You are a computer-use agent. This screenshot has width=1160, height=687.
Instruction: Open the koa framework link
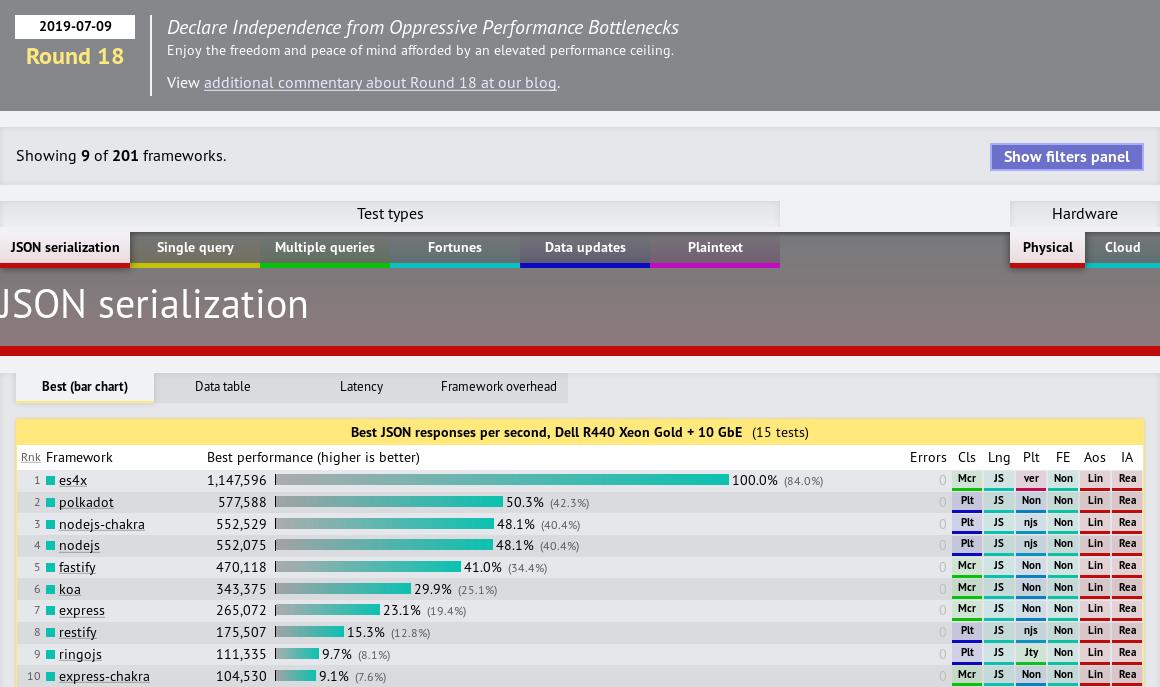[x=70, y=589]
